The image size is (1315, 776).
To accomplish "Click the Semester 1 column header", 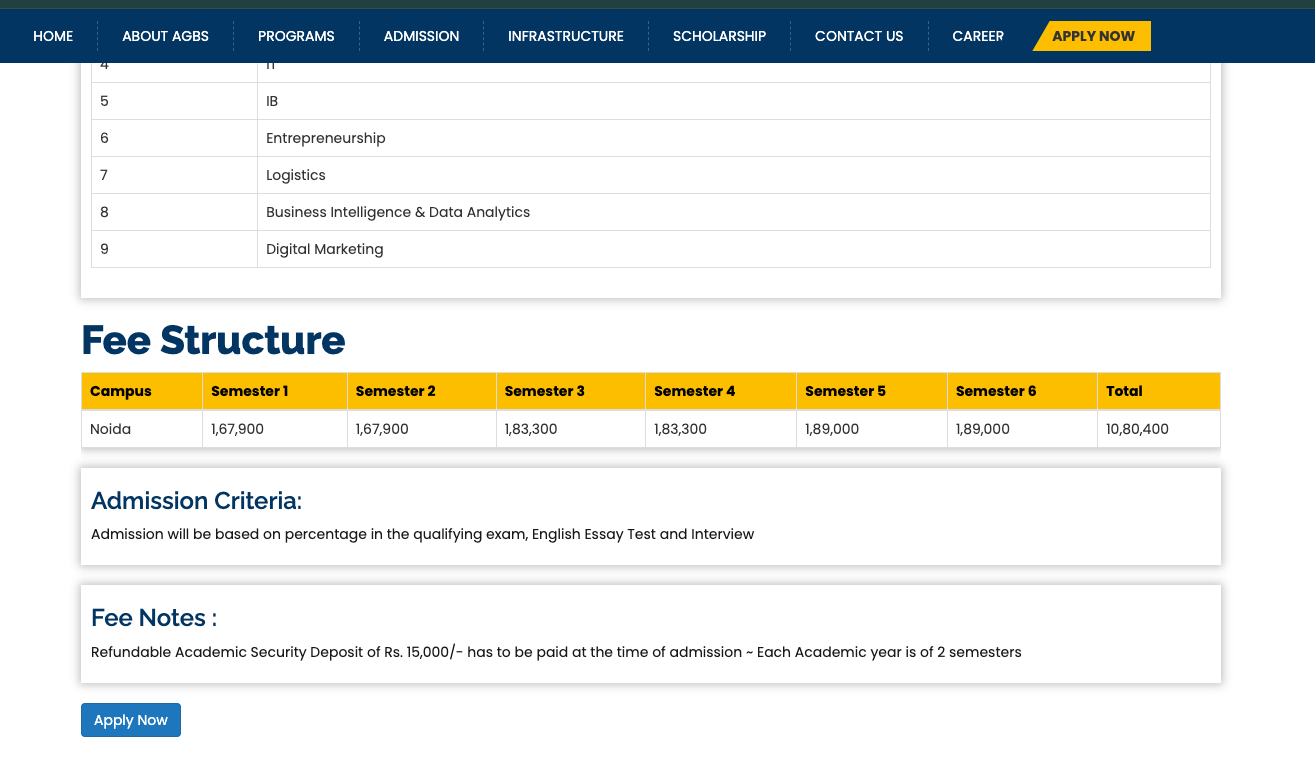I will [x=250, y=391].
